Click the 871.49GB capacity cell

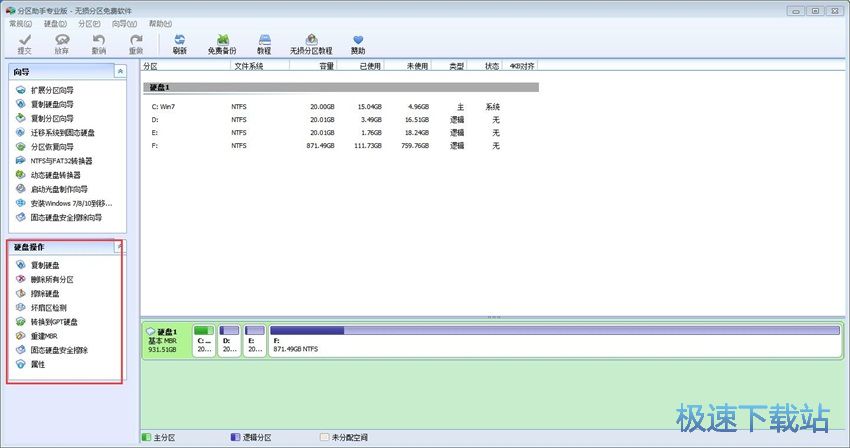pyautogui.click(x=320, y=145)
